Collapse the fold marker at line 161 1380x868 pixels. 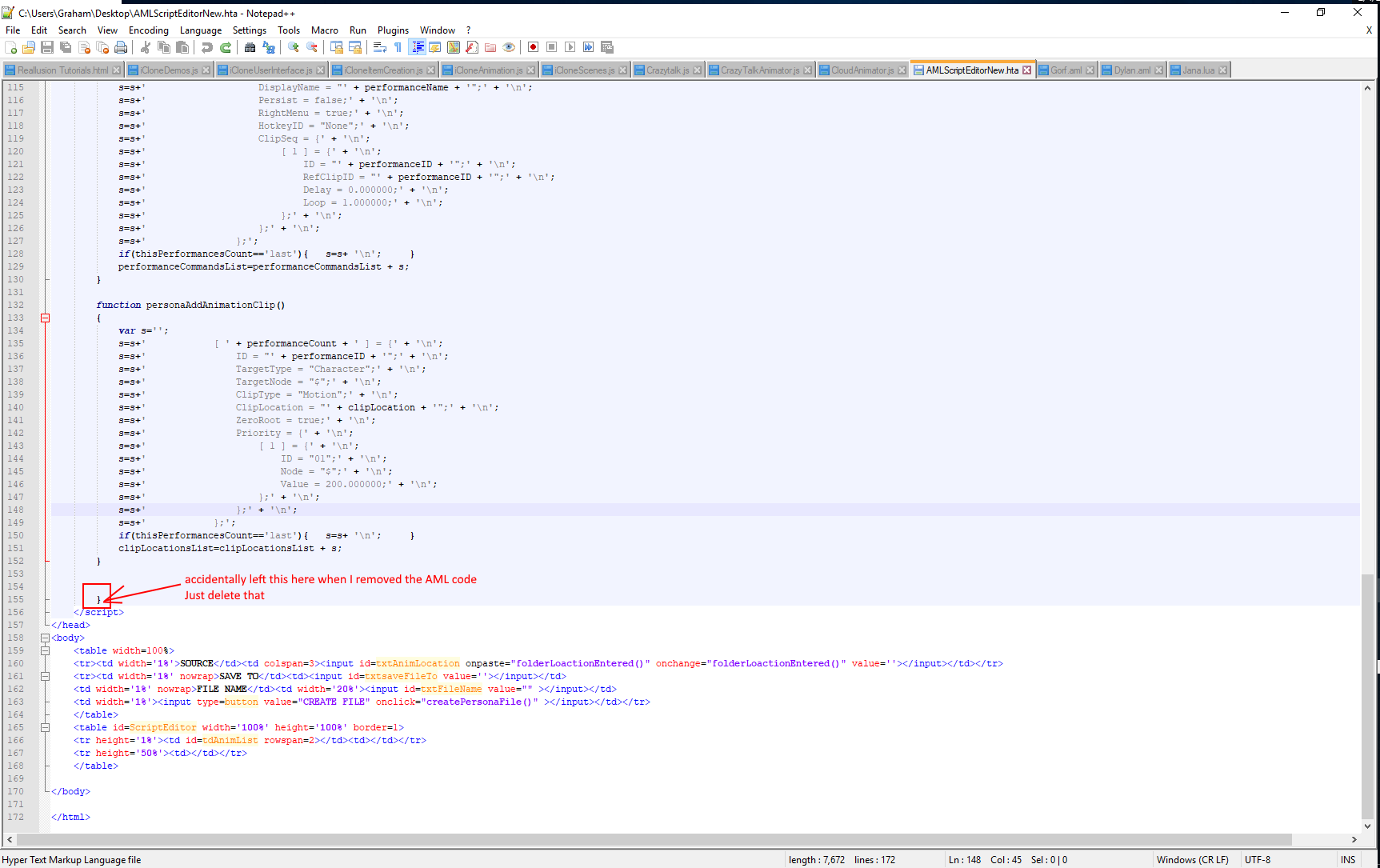(46, 676)
